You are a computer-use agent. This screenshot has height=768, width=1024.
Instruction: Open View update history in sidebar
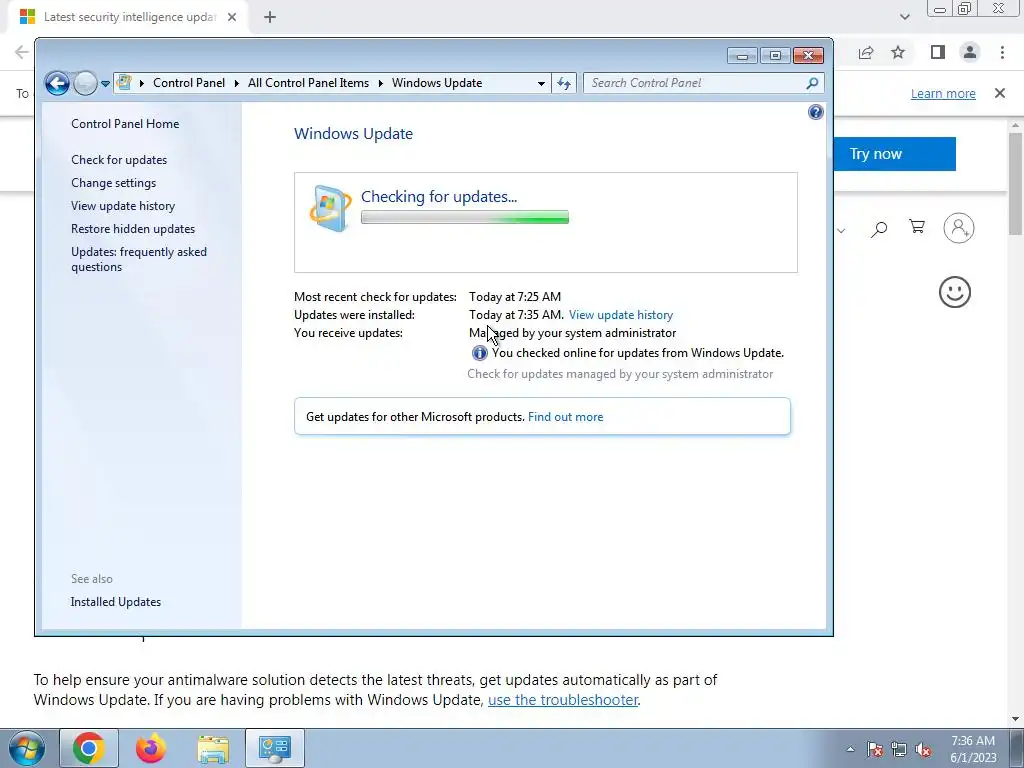point(123,206)
